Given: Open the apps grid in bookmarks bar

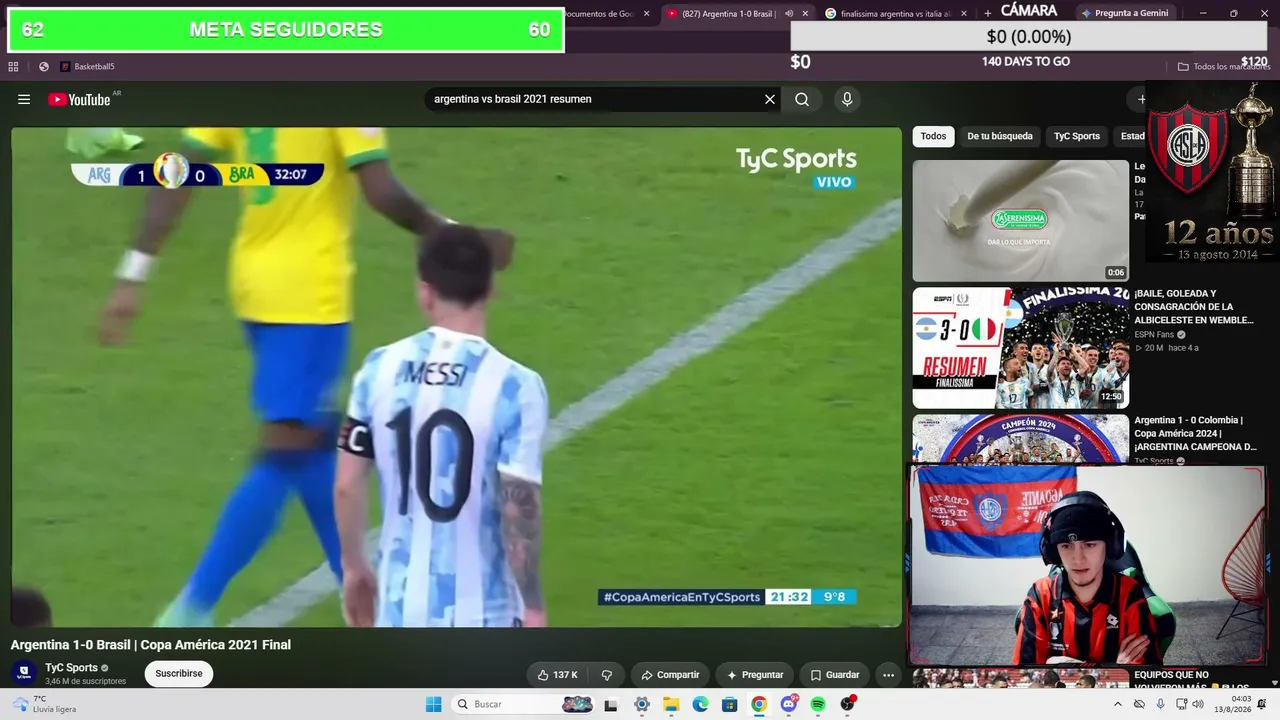Looking at the screenshot, I should click(13, 67).
